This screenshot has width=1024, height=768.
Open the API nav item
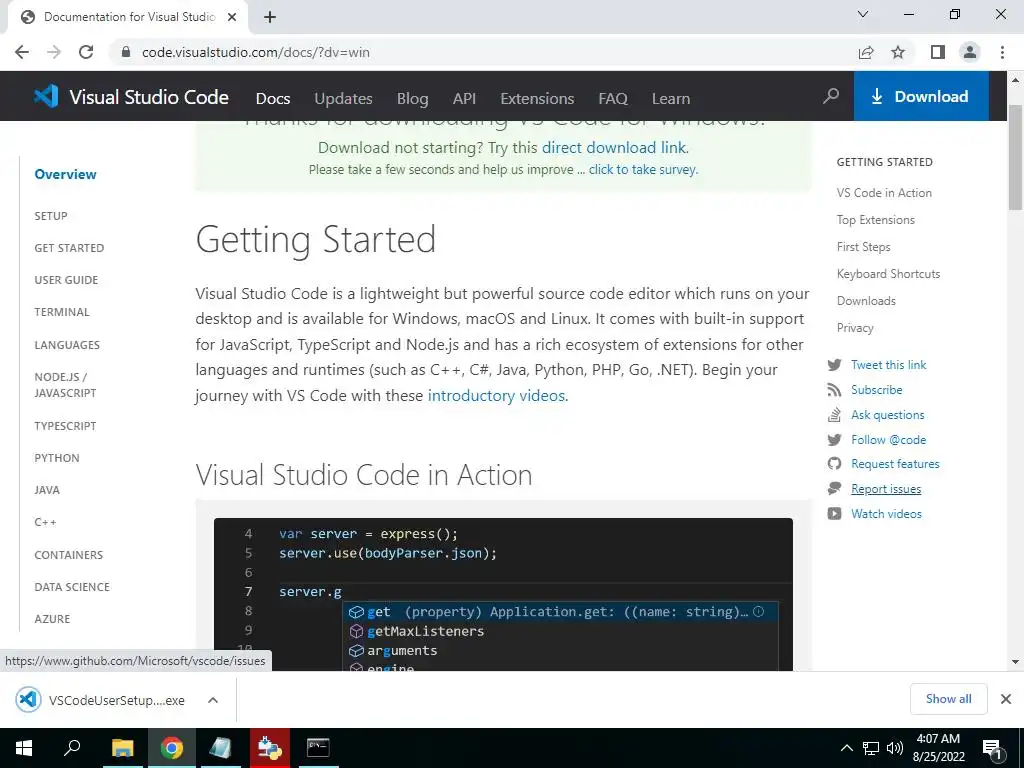tap(464, 99)
